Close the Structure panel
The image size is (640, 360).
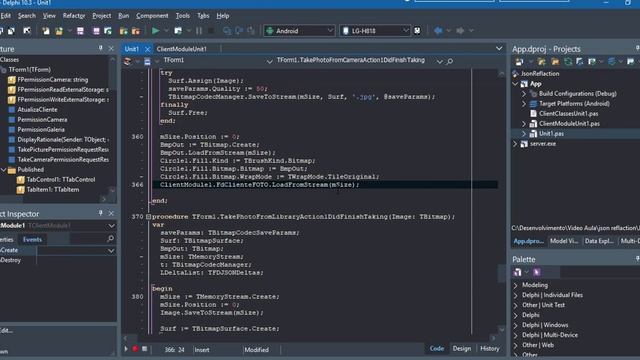(x=111, y=49)
